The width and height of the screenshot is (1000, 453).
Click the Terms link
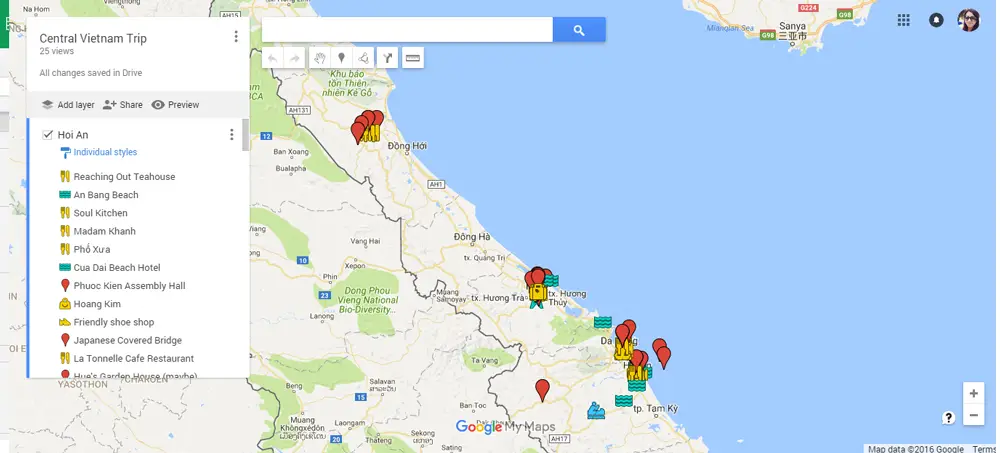pyautogui.click(x=983, y=449)
